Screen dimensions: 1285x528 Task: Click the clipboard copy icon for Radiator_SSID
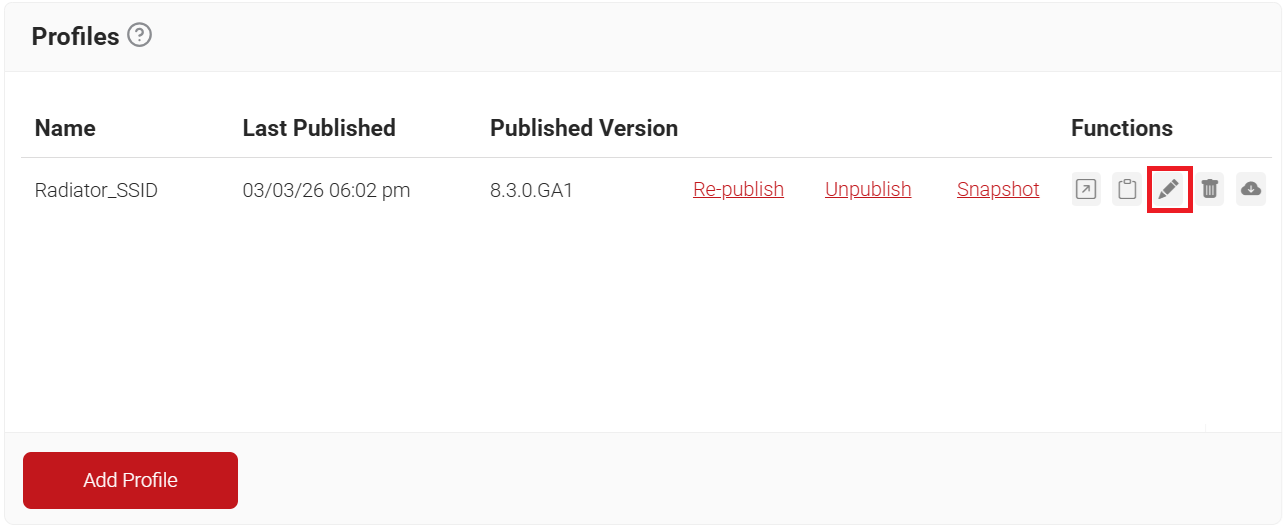pos(1127,189)
